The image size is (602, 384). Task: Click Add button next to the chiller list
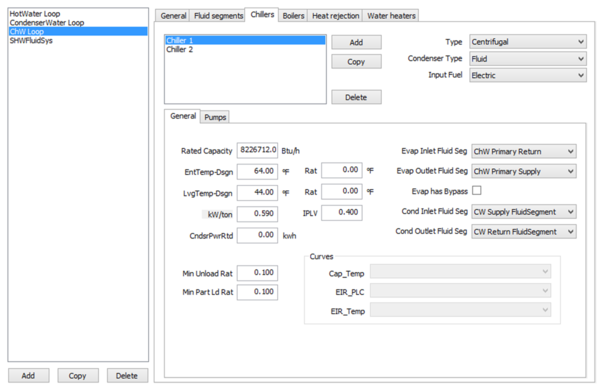pyautogui.click(x=356, y=42)
